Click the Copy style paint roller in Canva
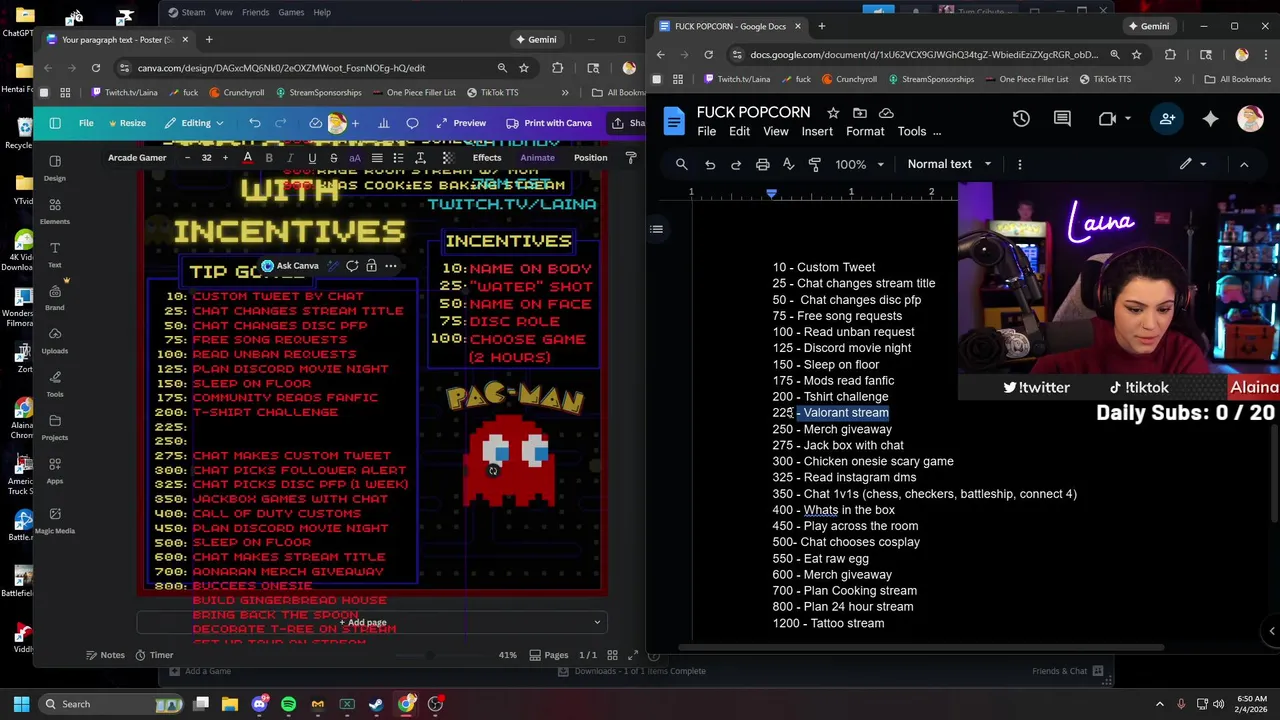1280x720 pixels. pos(631,158)
